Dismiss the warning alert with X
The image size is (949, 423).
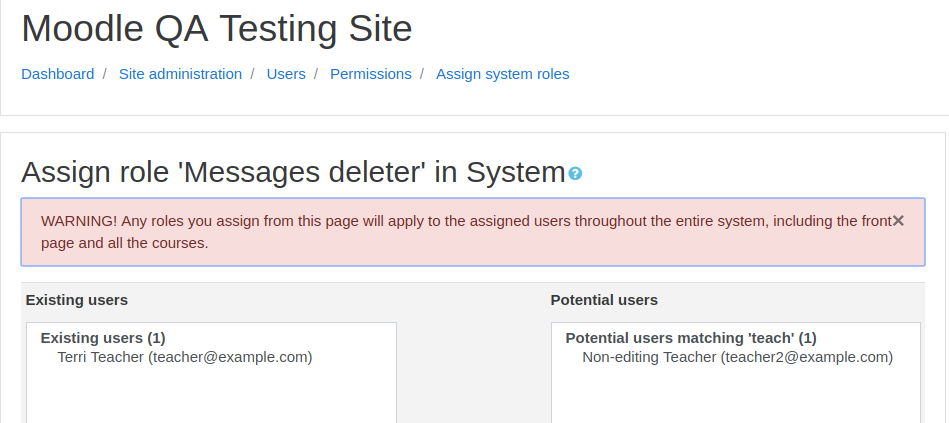(898, 221)
